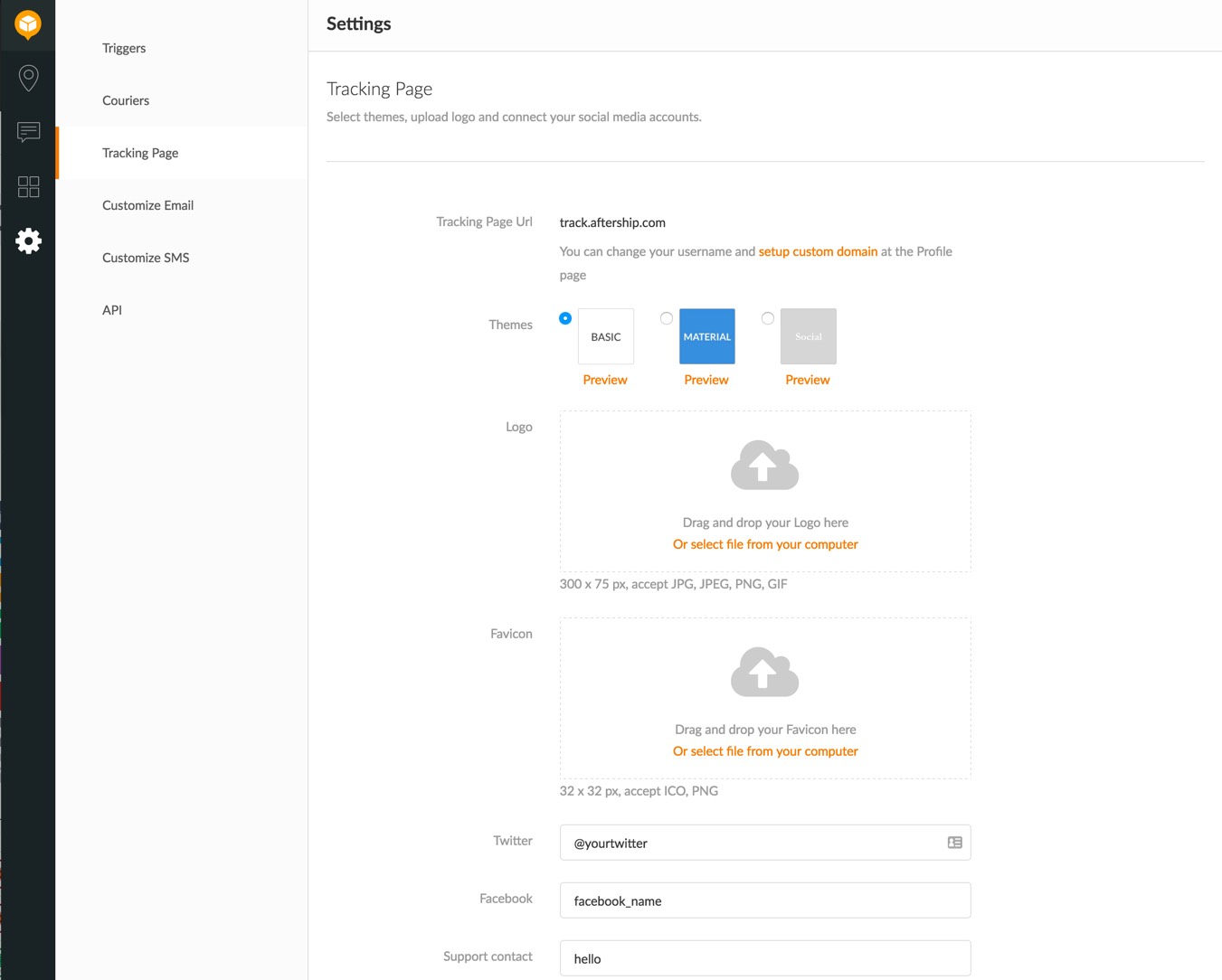Click the Facebook name input field
Screen dimensions: 1222x980
tap(764, 900)
